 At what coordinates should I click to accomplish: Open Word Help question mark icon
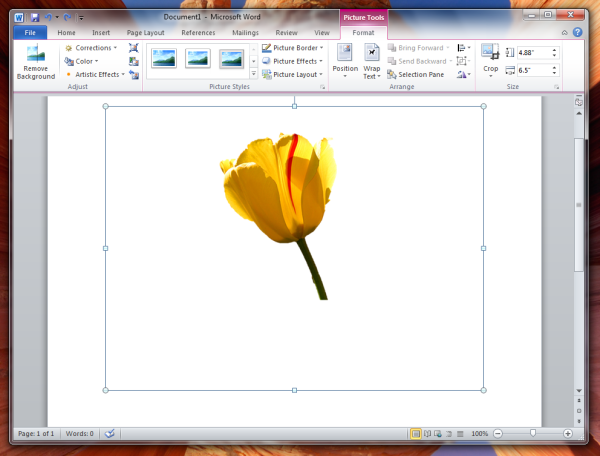[577, 32]
